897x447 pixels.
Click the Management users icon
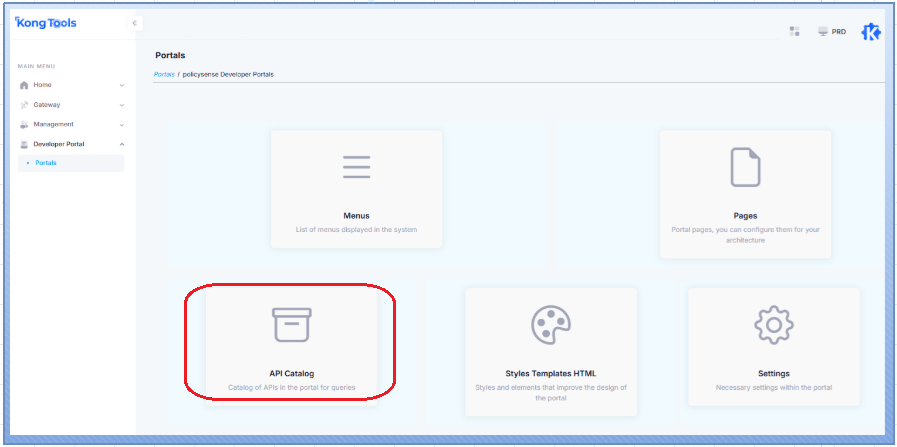tap(24, 125)
